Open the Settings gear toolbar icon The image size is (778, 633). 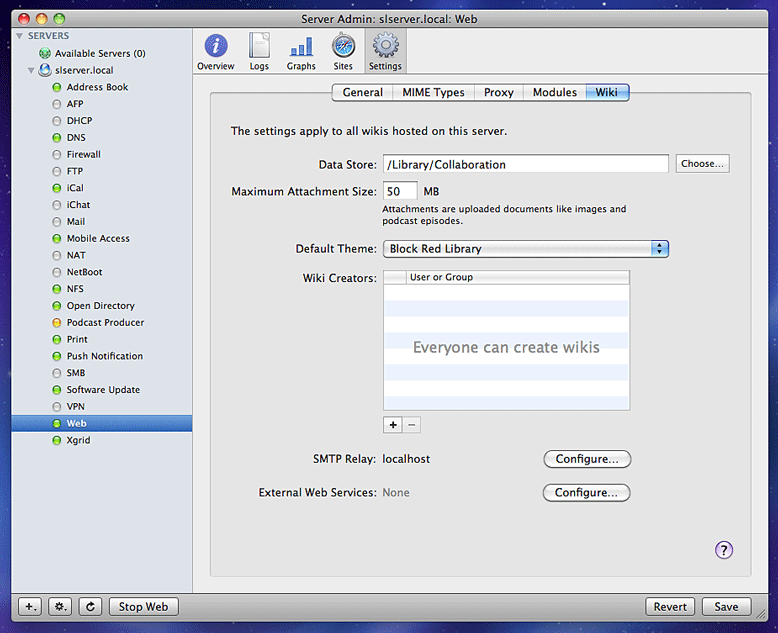point(385,52)
